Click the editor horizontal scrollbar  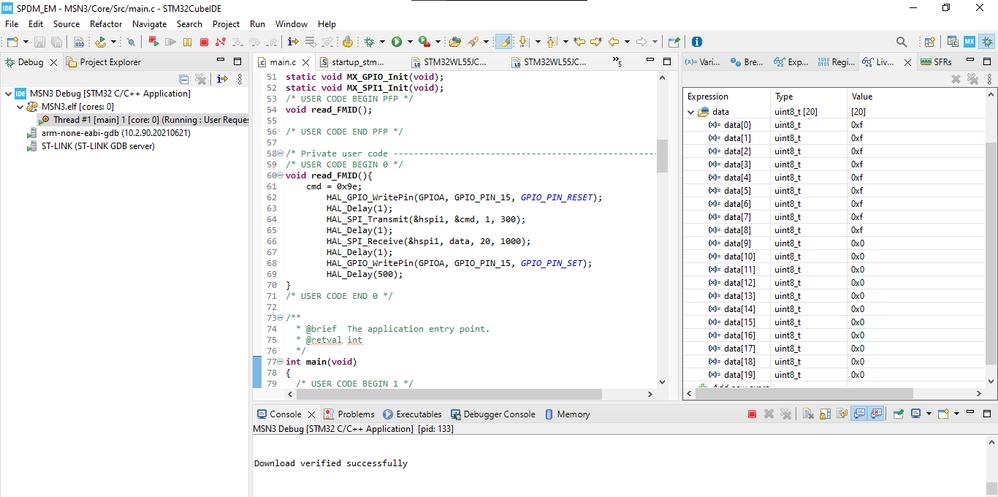pyautogui.click(x=451, y=394)
